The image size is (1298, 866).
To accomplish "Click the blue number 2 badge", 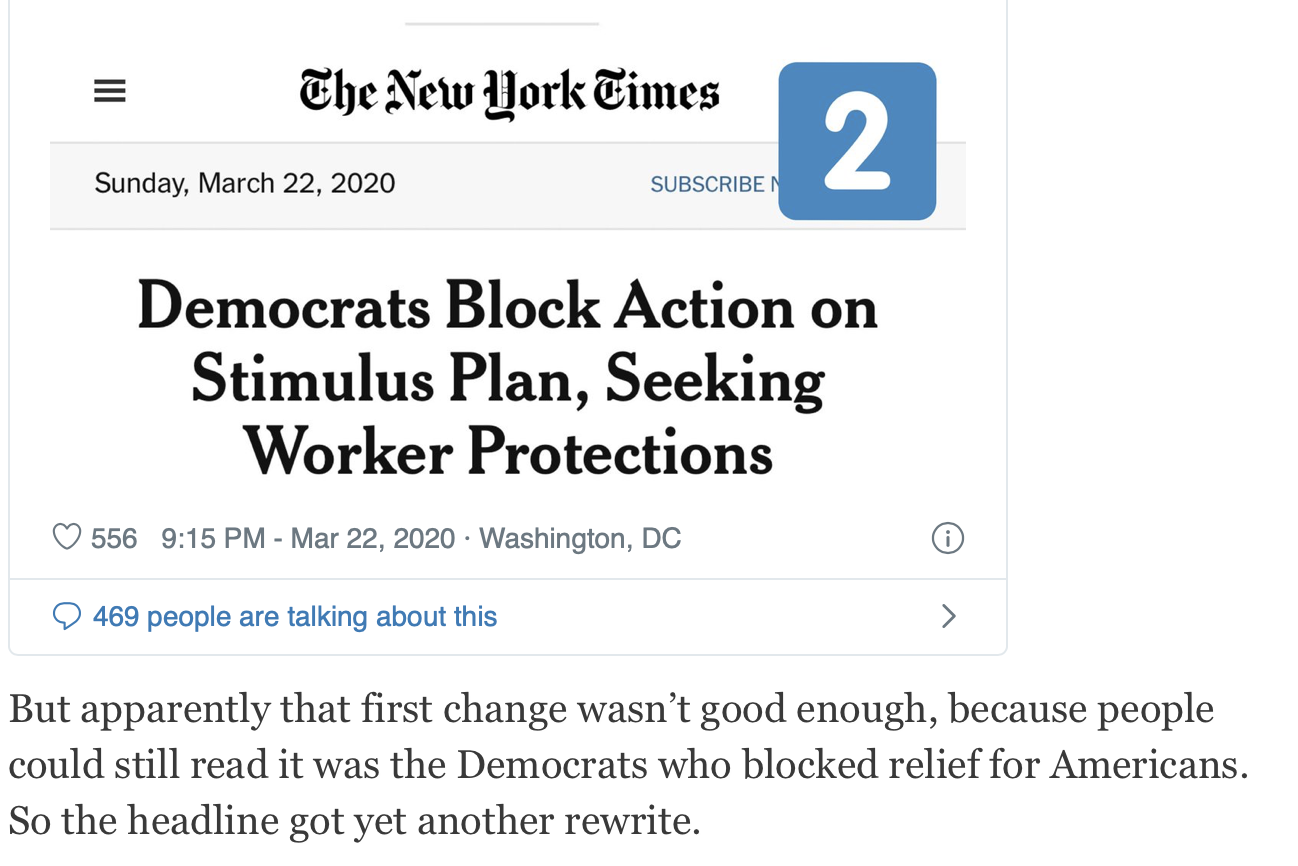I will 857,141.
